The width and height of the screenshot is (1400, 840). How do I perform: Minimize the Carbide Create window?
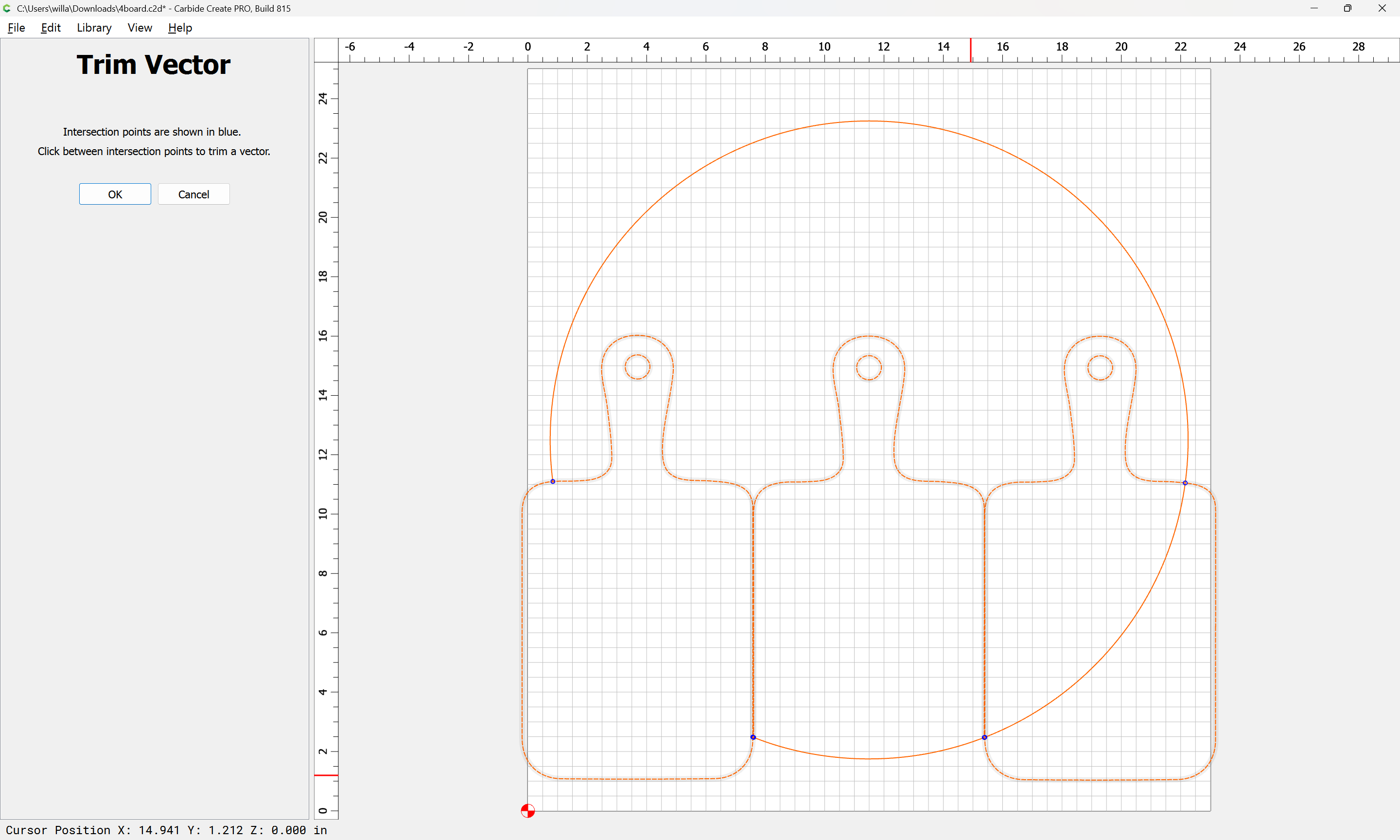1314,8
